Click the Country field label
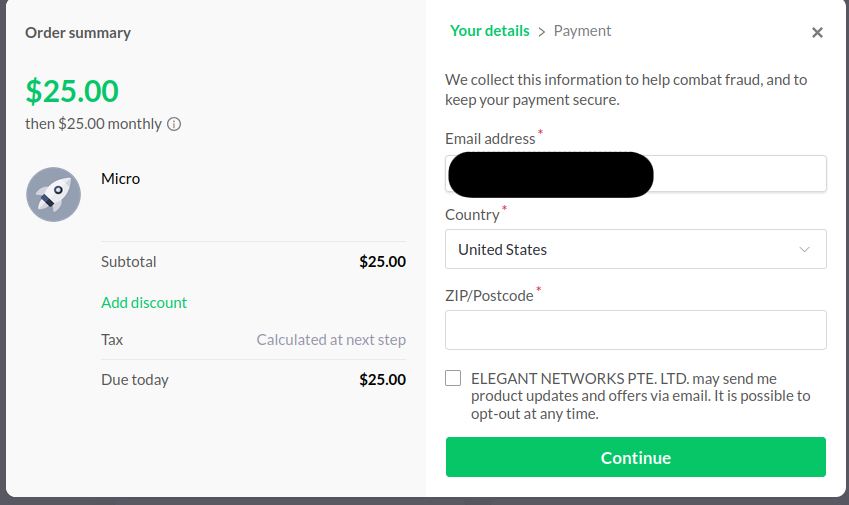 [472, 215]
